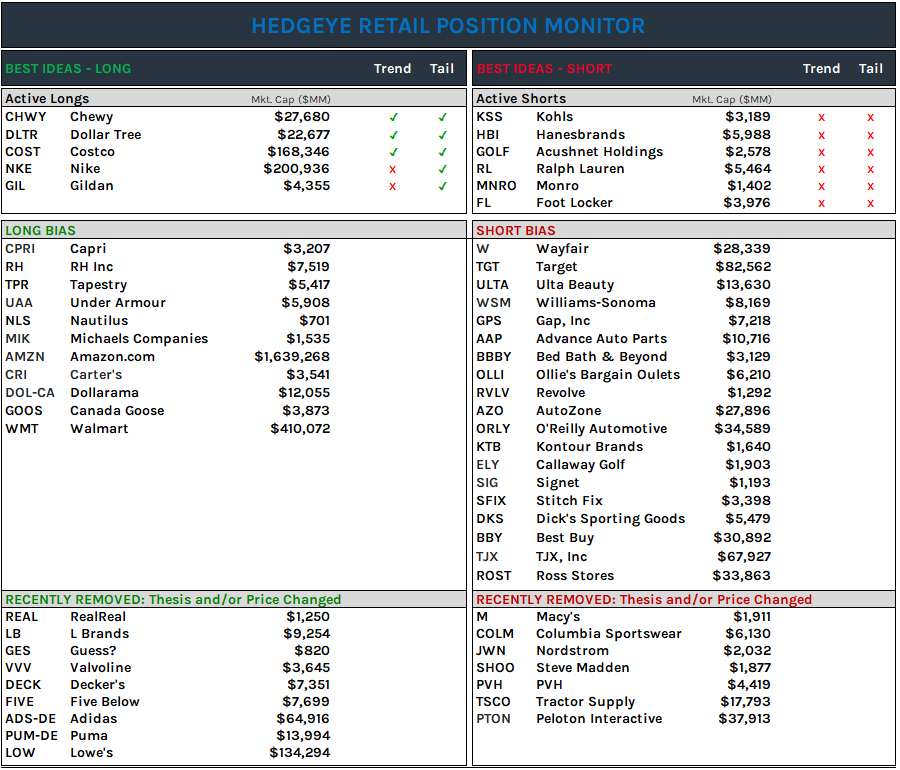Click the green Tail checkmark for Gildan
Screen dimensions: 900x770
pyautogui.click(x=441, y=186)
